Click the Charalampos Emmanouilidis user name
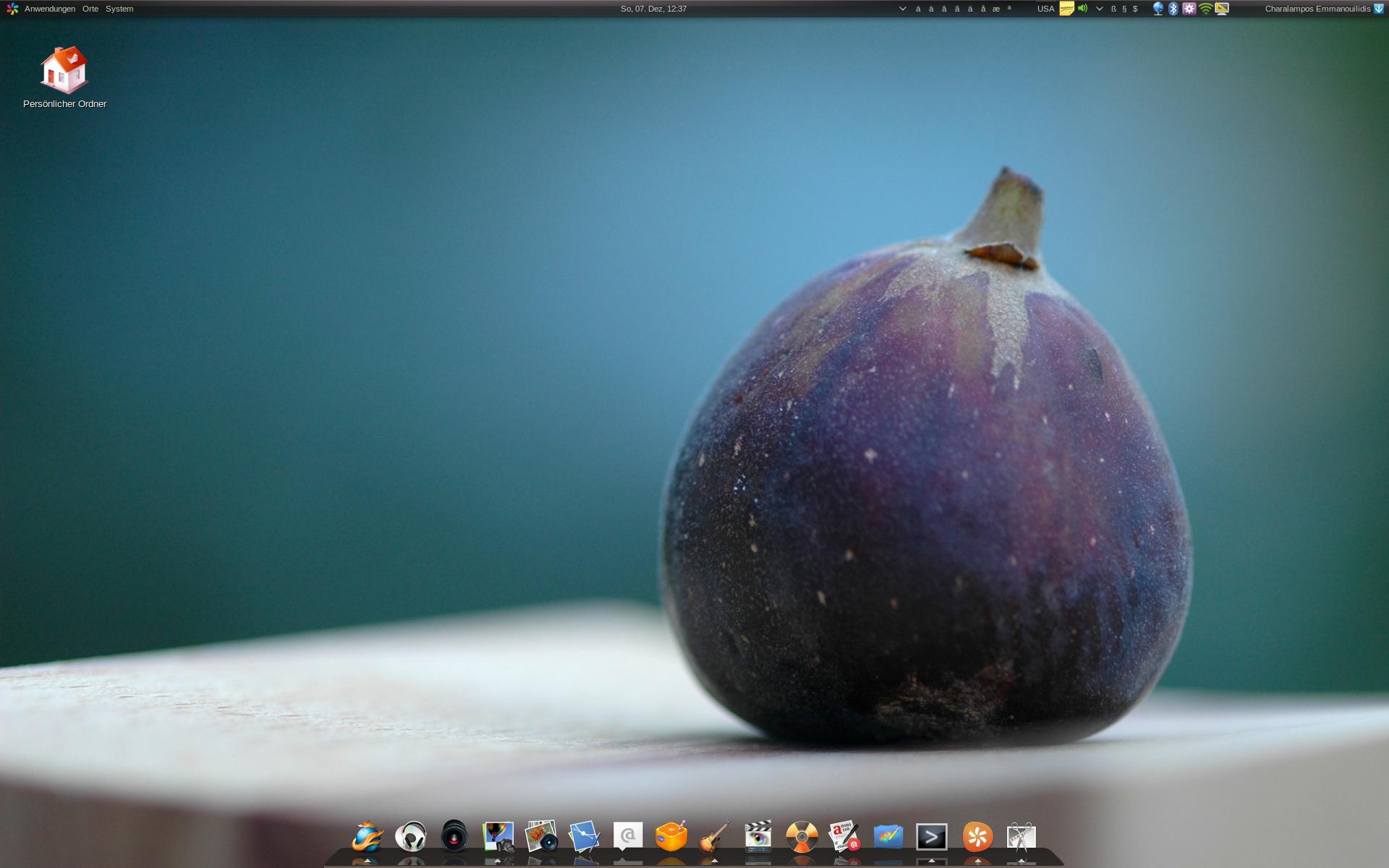This screenshot has width=1389, height=868. (x=1317, y=9)
